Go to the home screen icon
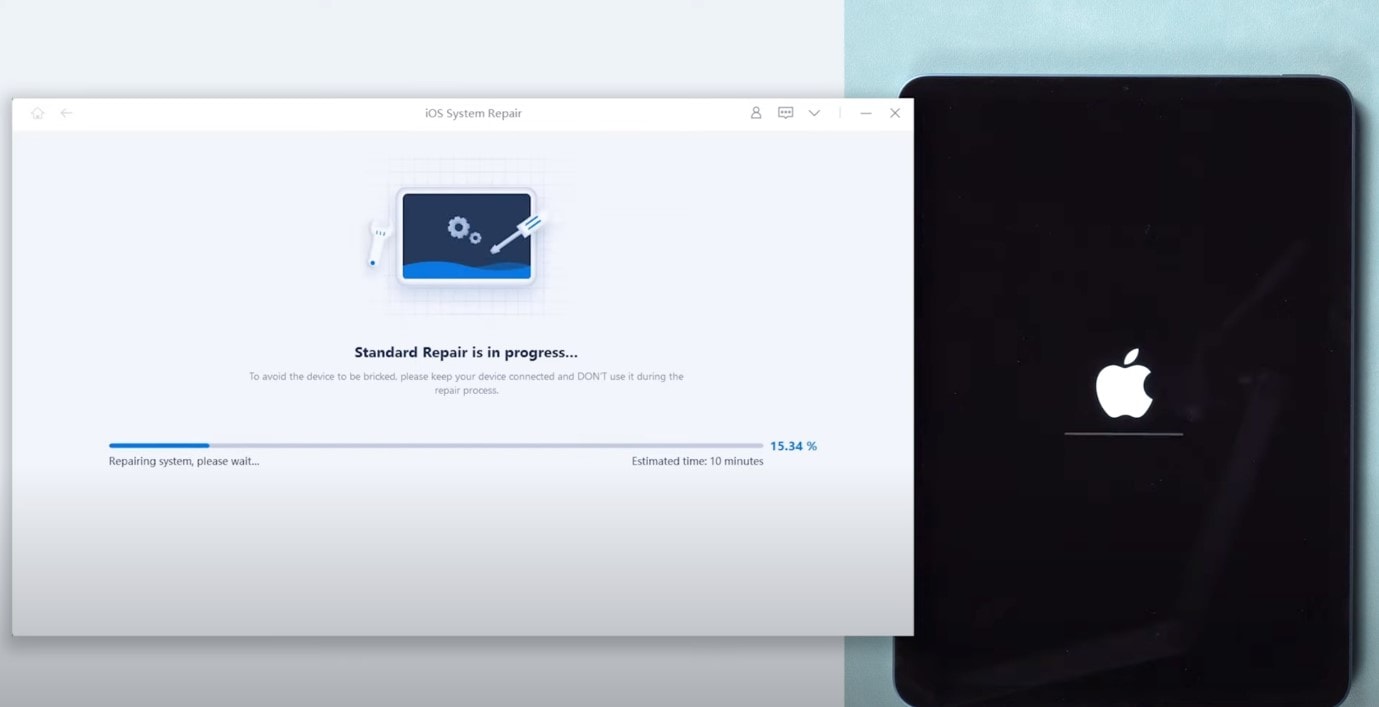Screen dimensions: 1379x707 (x=38, y=113)
